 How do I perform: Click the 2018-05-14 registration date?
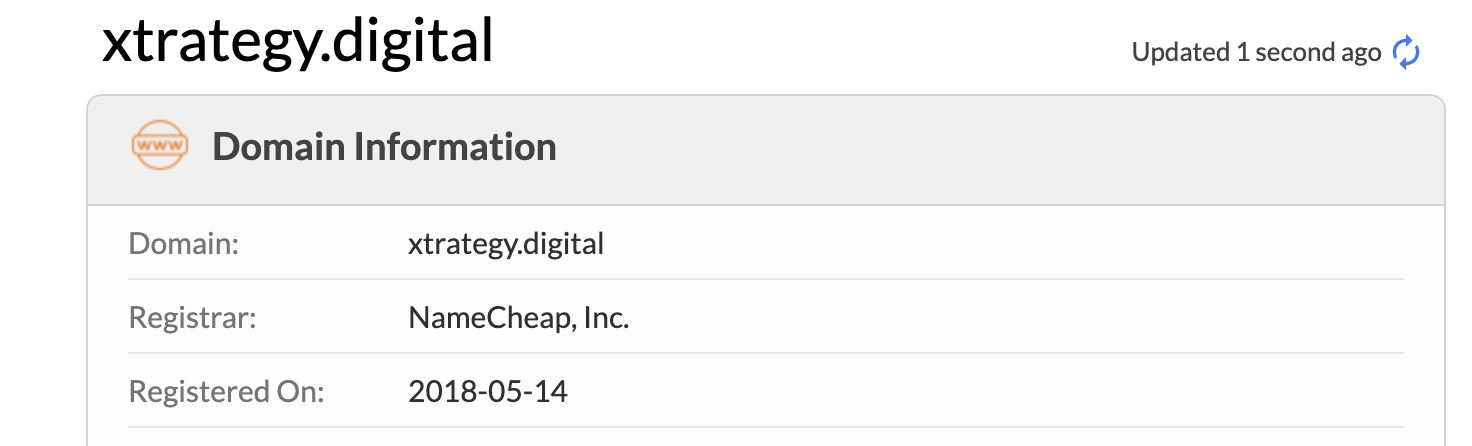(488, 392)
